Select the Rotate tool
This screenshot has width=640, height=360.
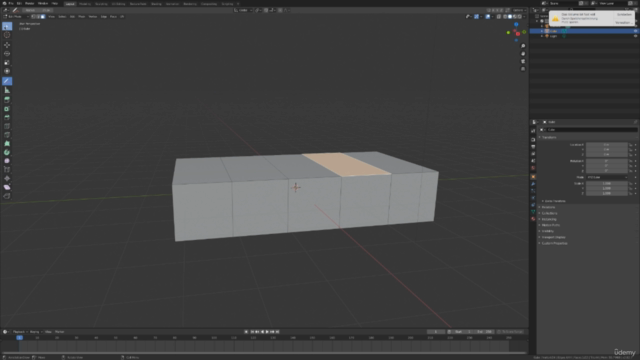(x=7, y=53)
